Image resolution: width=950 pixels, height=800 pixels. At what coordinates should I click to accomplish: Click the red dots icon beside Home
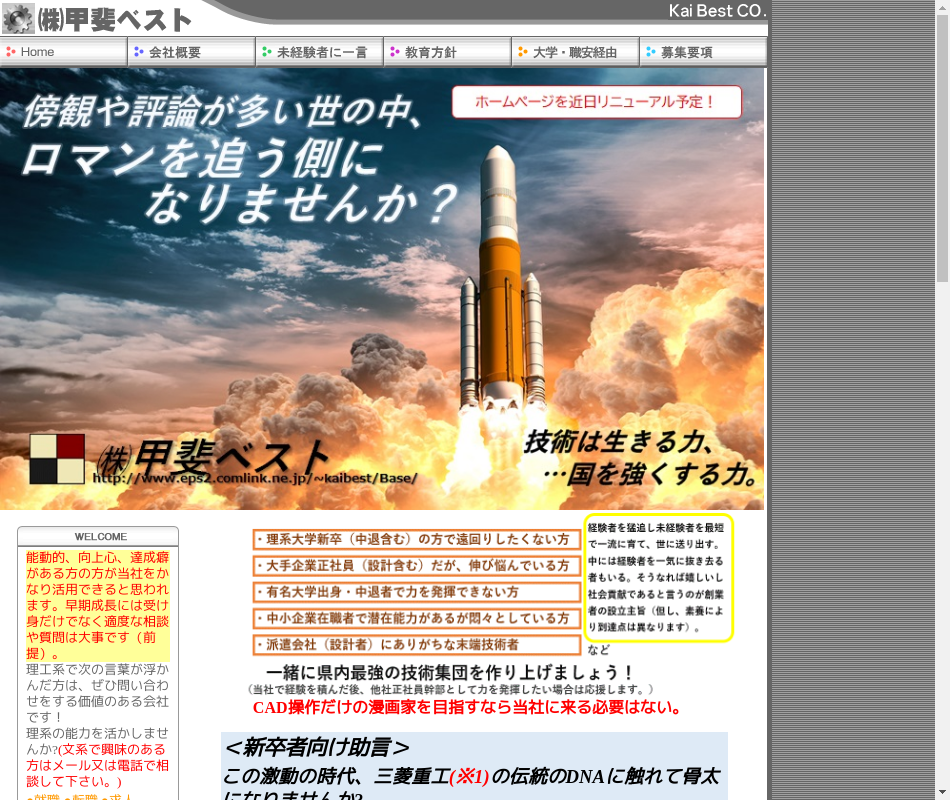coord(11,52)
